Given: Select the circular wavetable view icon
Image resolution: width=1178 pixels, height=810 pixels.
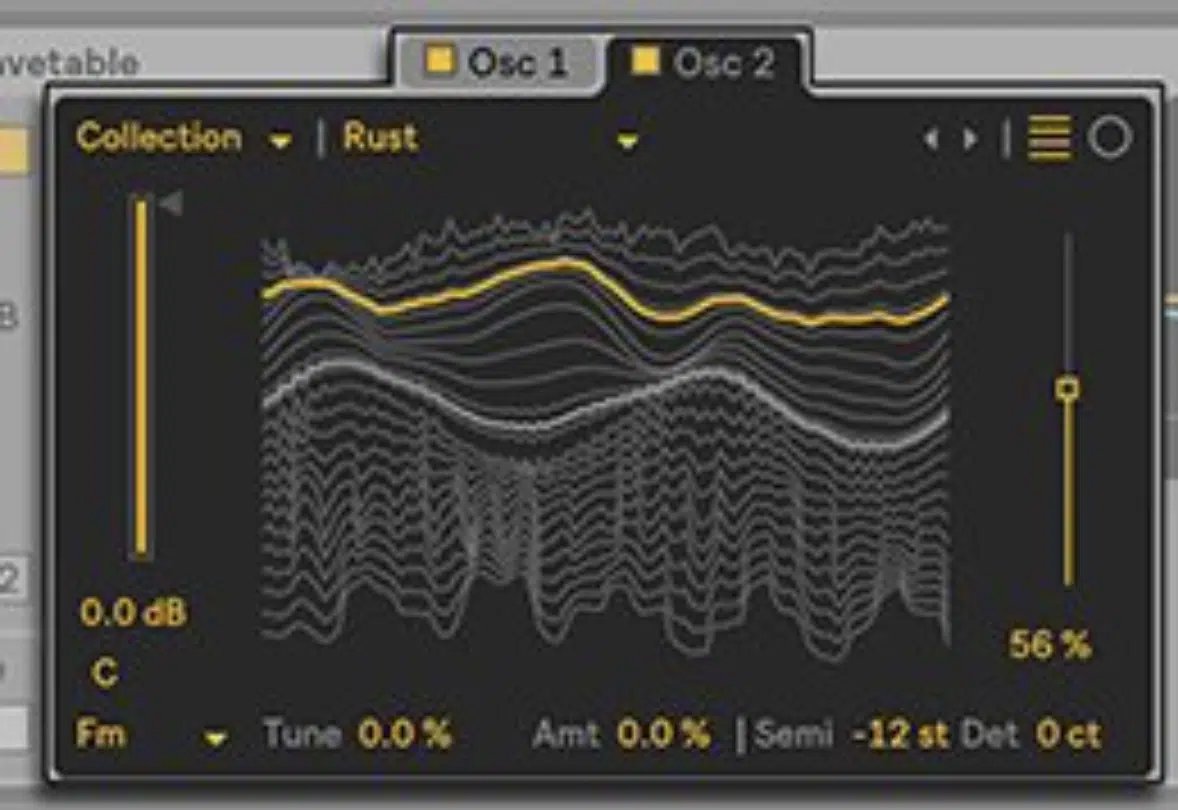Looking at the screenshot, I should point(1110,138).
